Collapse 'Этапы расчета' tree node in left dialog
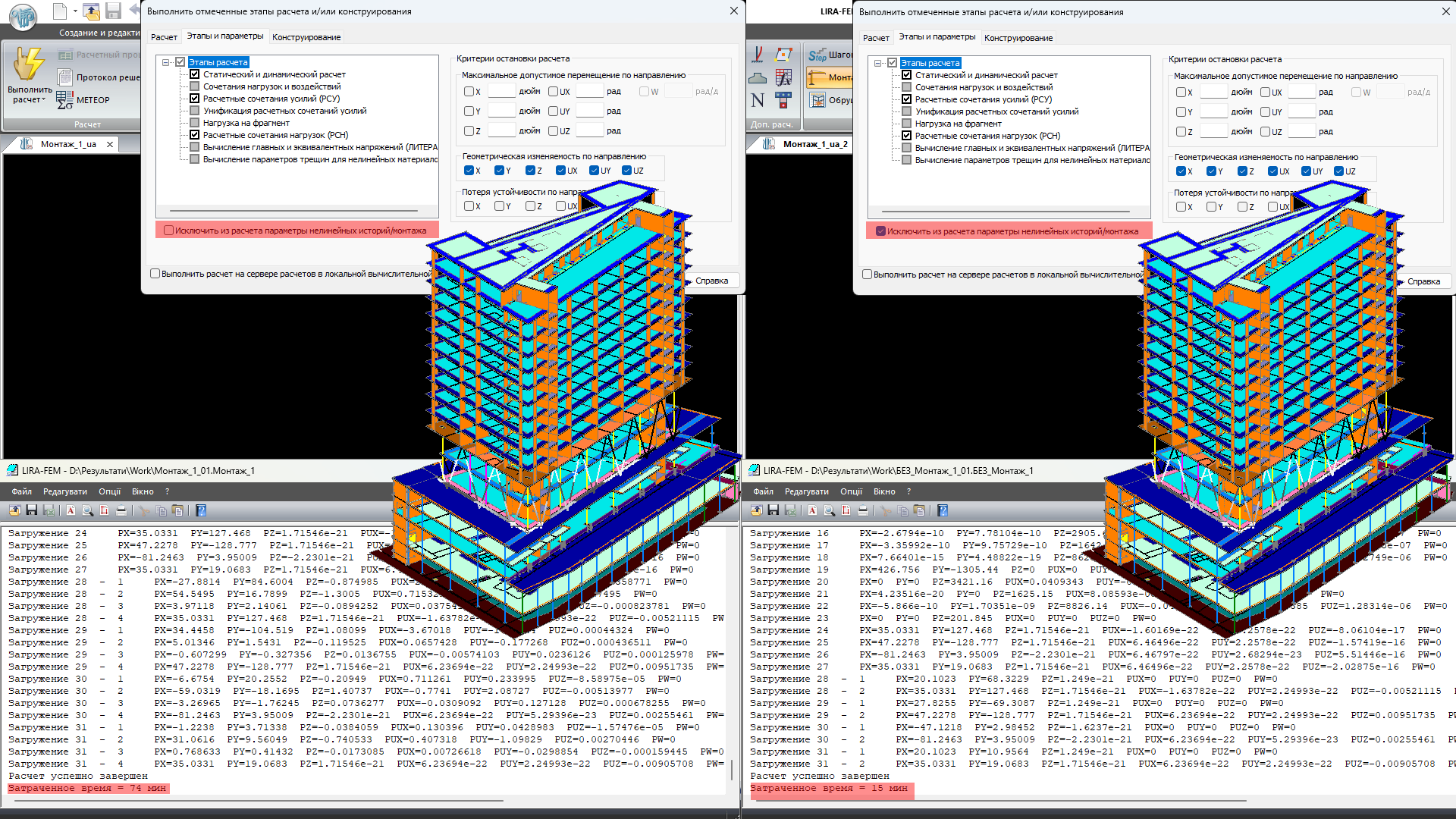 tap(166, 62)
